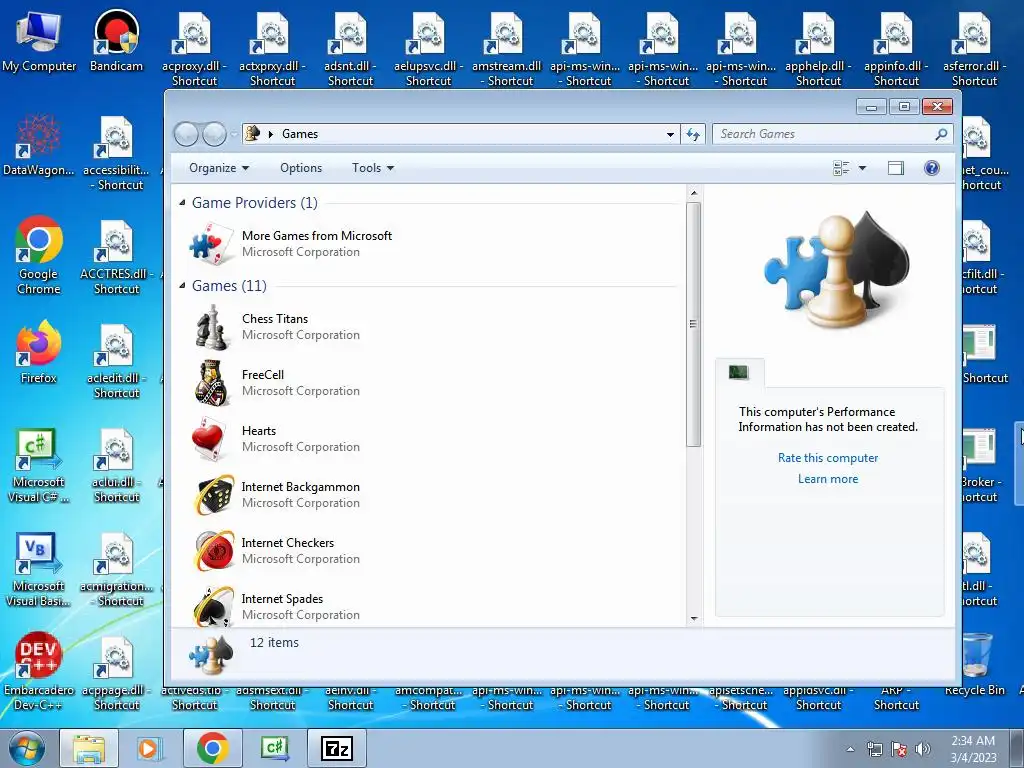Image resolution: width=1024 pixels, height=768 pixels.
Task: Select the Internet Spades icon
Action: (214, 606)
